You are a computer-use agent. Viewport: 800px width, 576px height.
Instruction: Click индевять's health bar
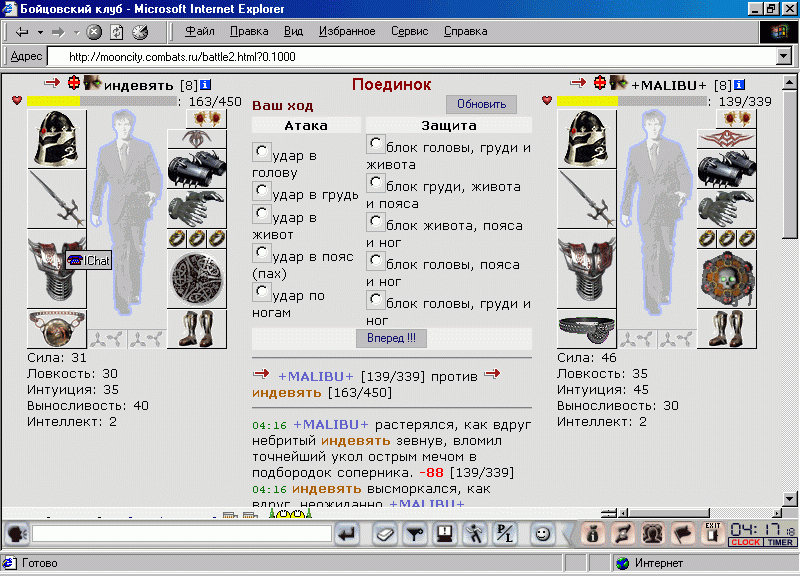tap(102, 101)
